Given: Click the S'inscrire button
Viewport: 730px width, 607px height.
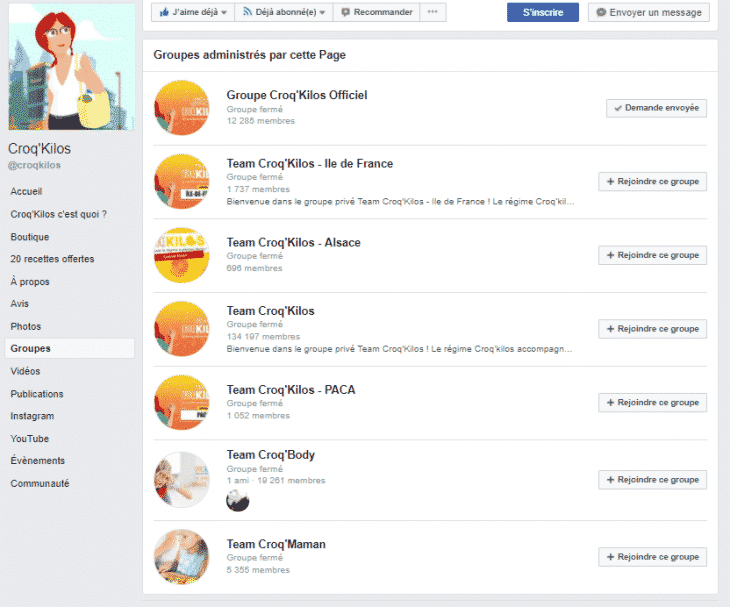Looking at the screenshot, I should tap(542, 12).
